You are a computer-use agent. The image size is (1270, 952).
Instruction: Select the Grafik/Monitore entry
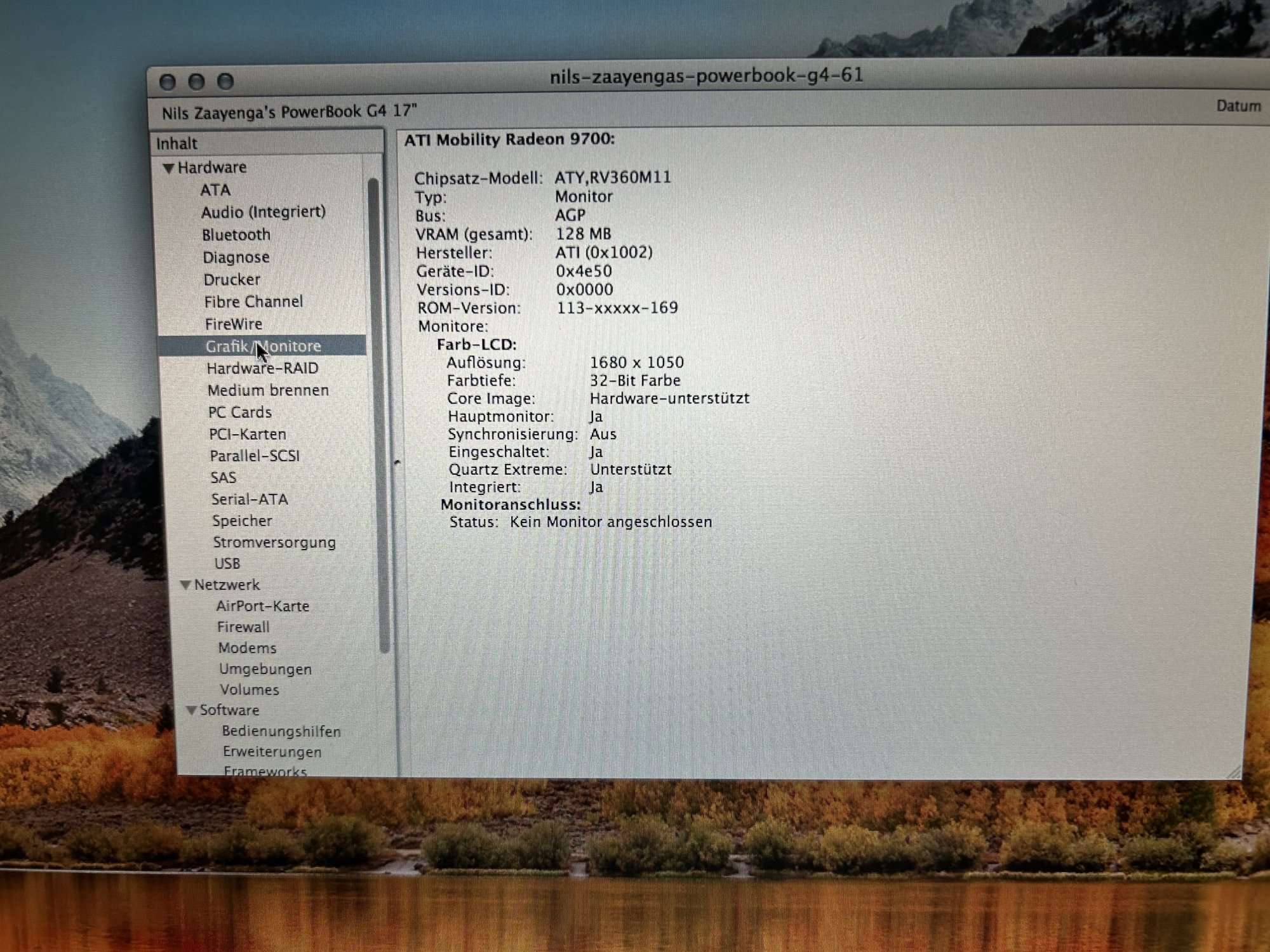(x=263, y=347)
